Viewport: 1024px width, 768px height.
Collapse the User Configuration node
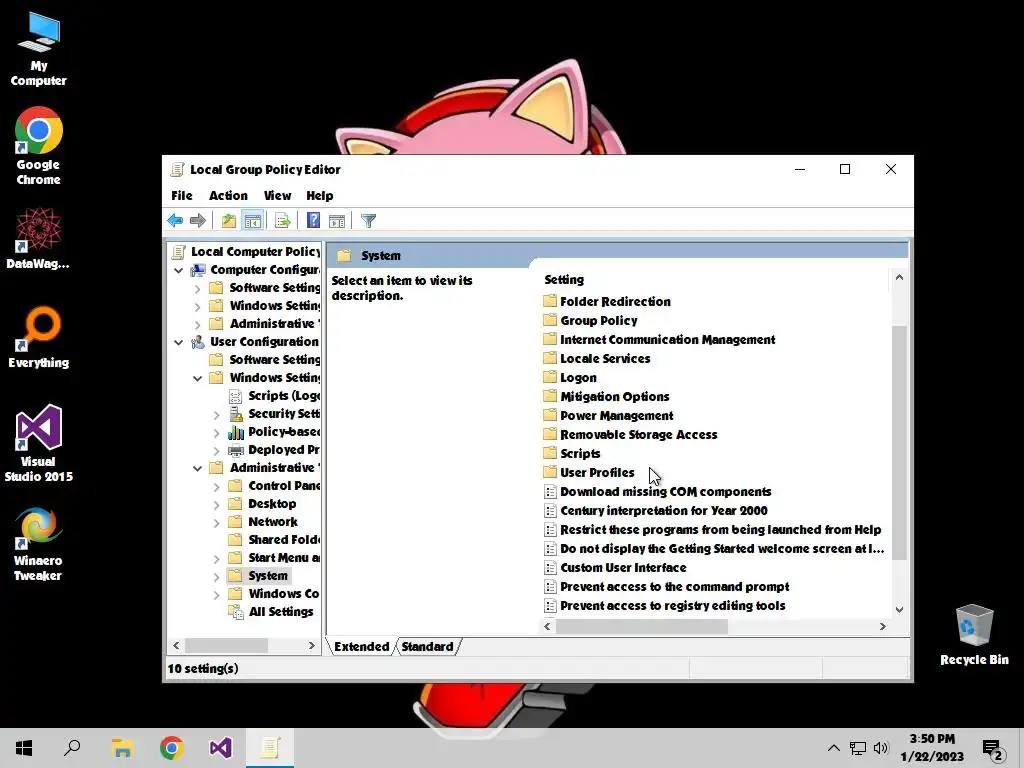coord(178,342)
